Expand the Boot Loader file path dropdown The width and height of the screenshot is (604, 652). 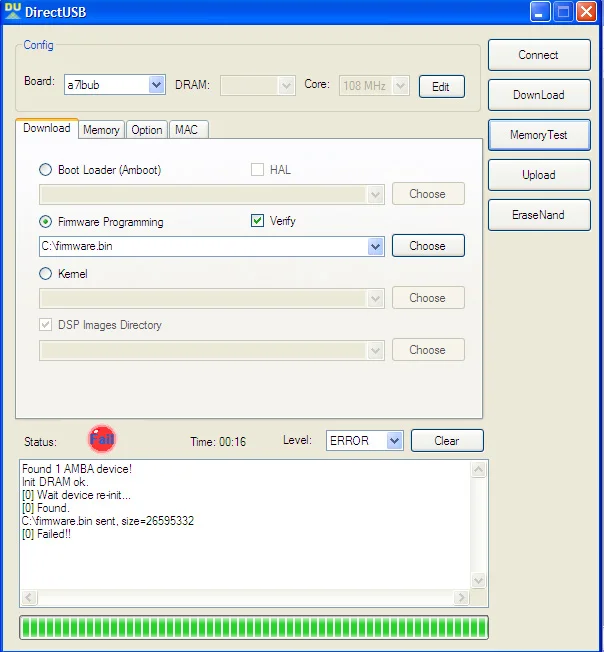click(x=375, y=195)
